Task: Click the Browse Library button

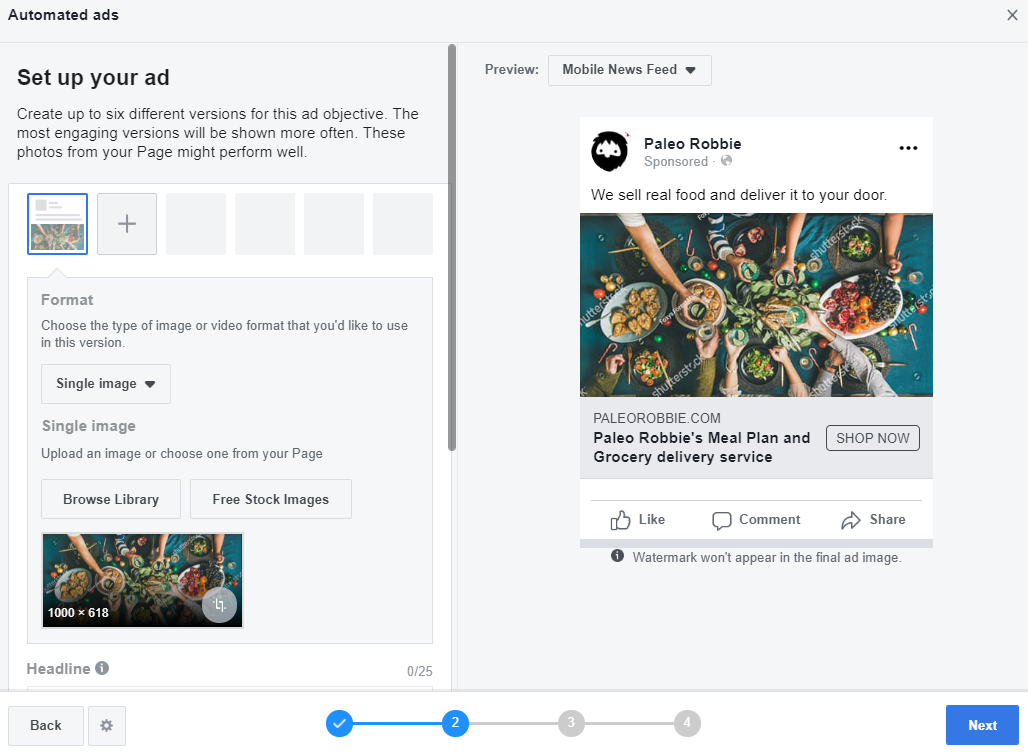Action: point(111,499)
